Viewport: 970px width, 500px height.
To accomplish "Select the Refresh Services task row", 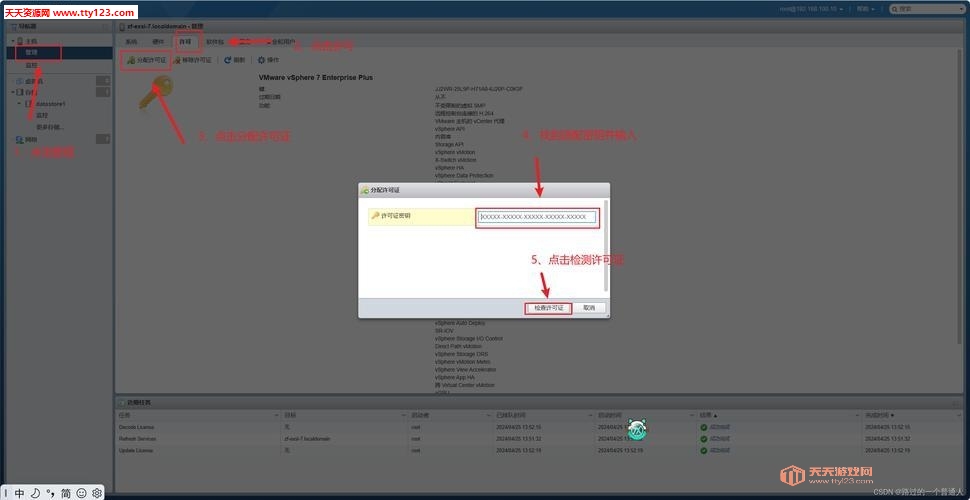I will [x=540, y=439].
